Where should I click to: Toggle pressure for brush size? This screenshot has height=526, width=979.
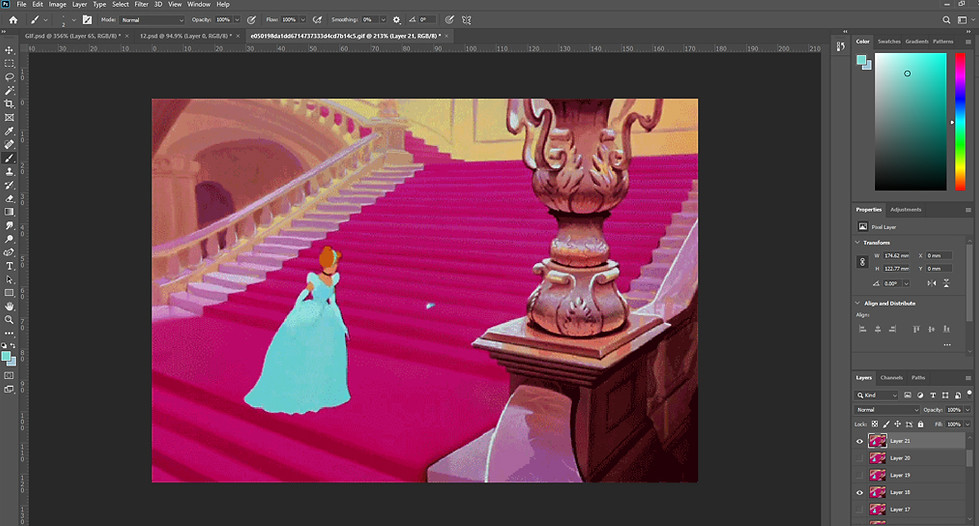(x=449, y=20)
